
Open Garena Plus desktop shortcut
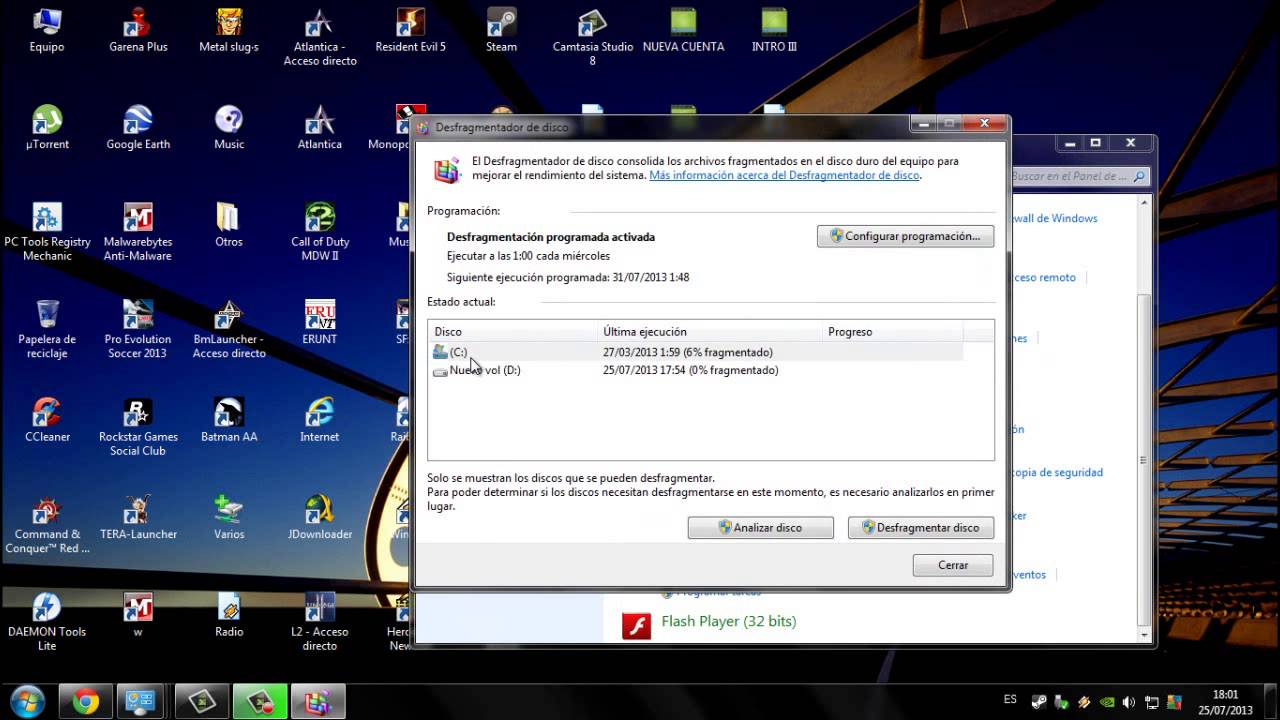coord(138,30)
